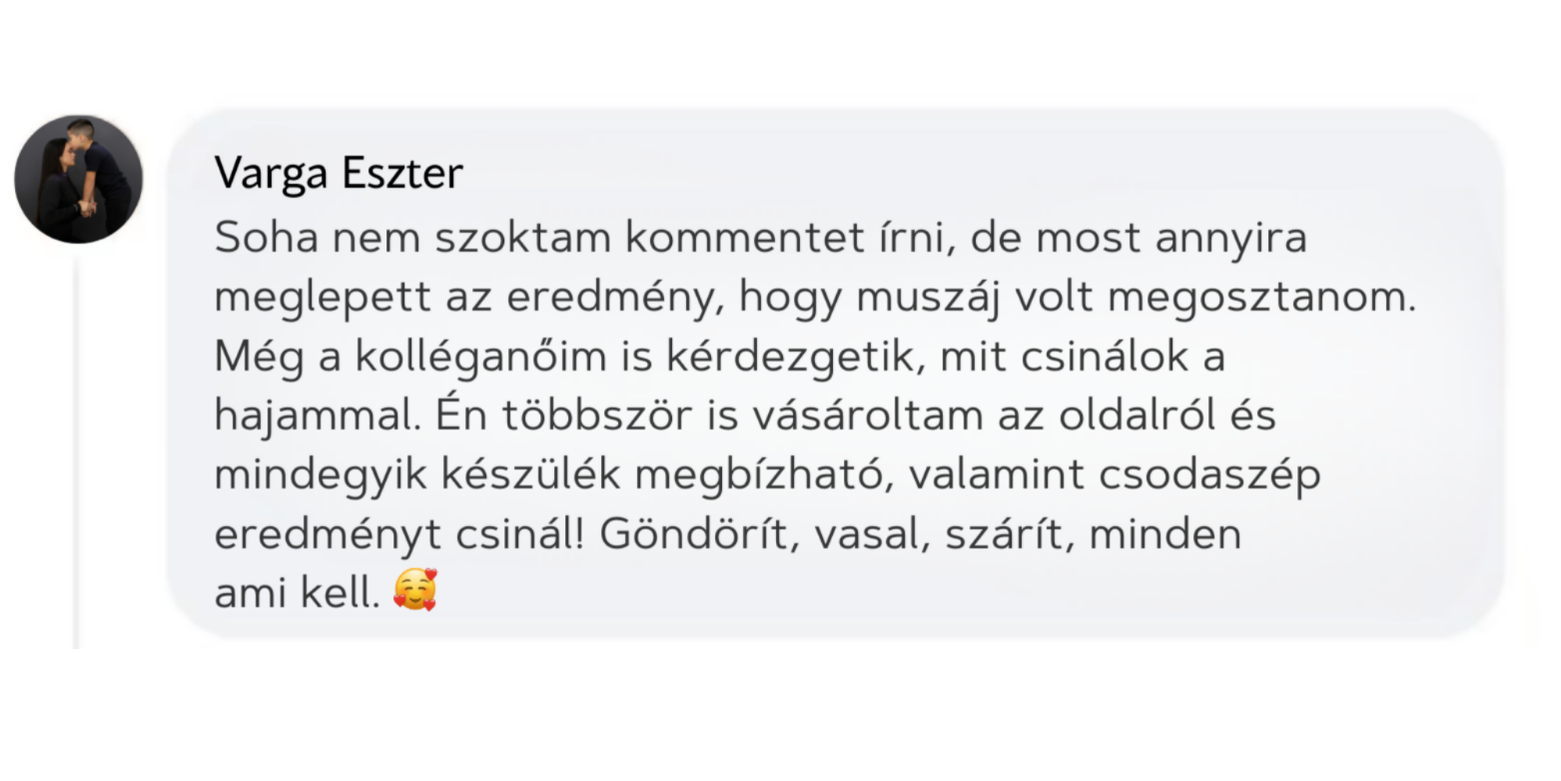Click the word "annyira" in the comment
The height and width of the screenshot is (781, 1561).
coord(1230,238)
